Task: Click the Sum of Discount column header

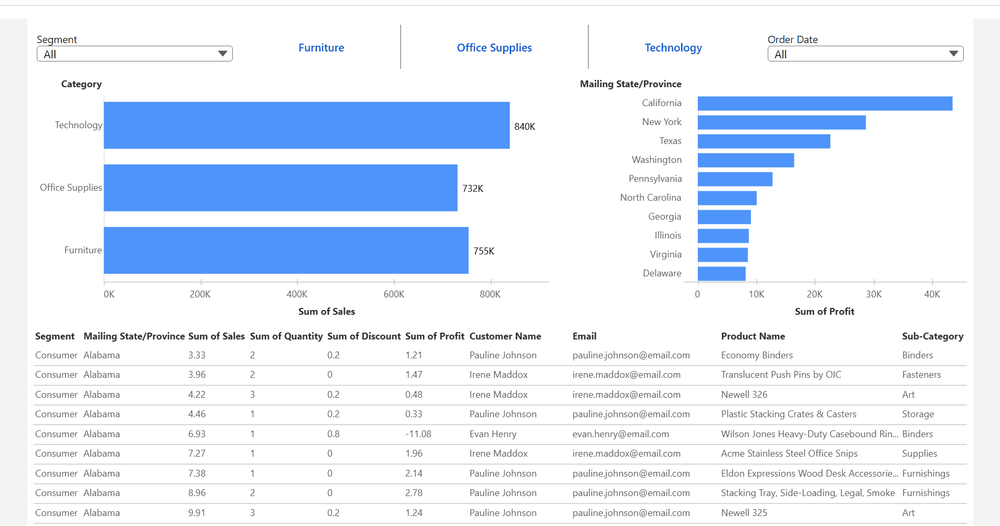Action: [364, 337]
